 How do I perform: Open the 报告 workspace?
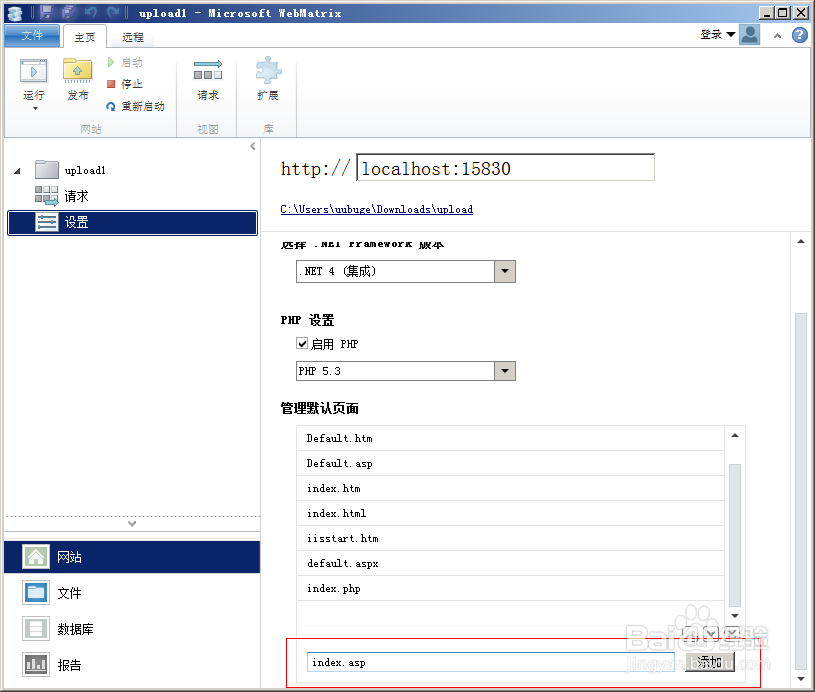pos(132,664)
